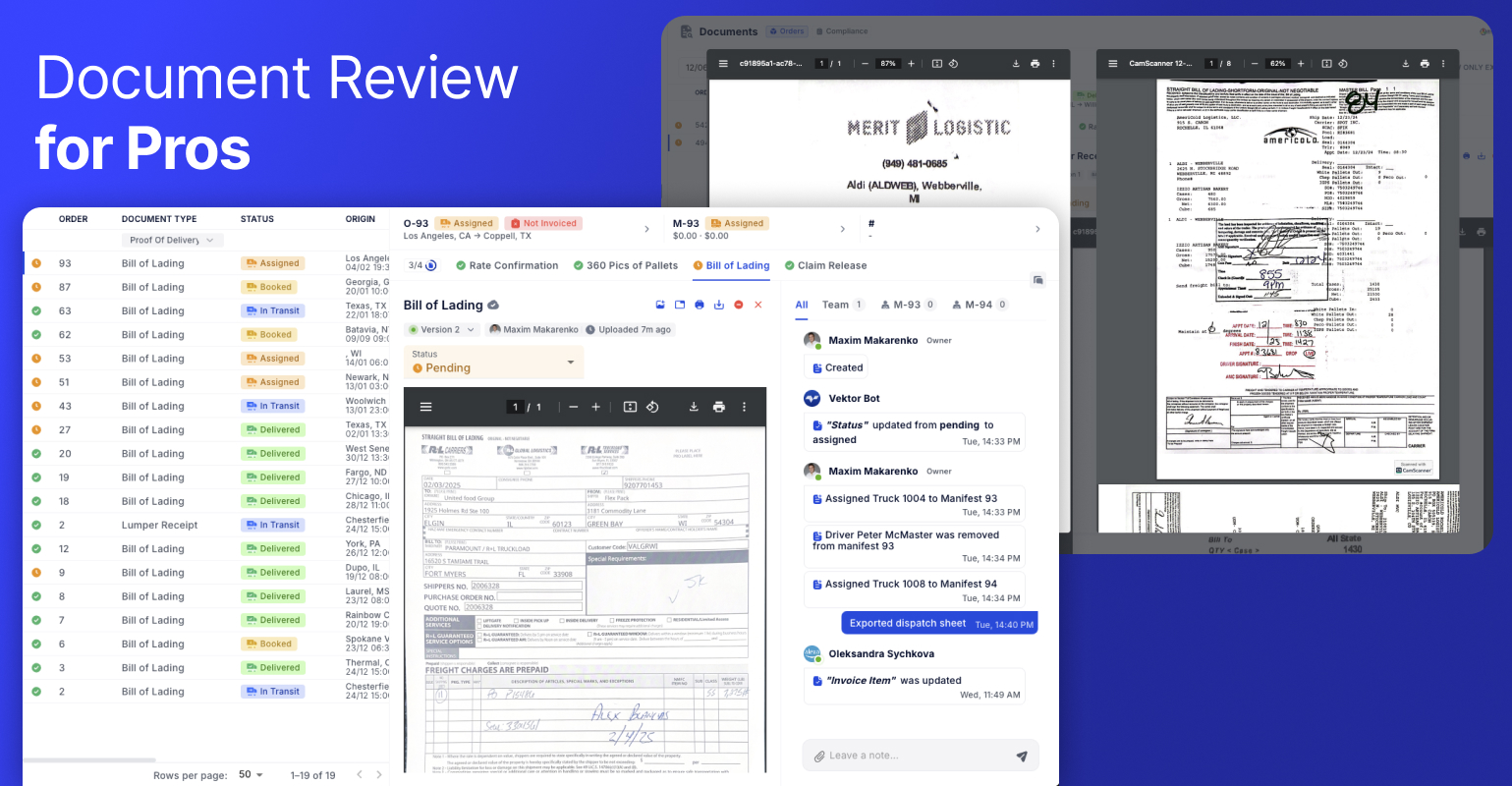Print from the c91895a1 PDF viewer
This screenshot has height=786, width=1512.
pos(1035,64)
